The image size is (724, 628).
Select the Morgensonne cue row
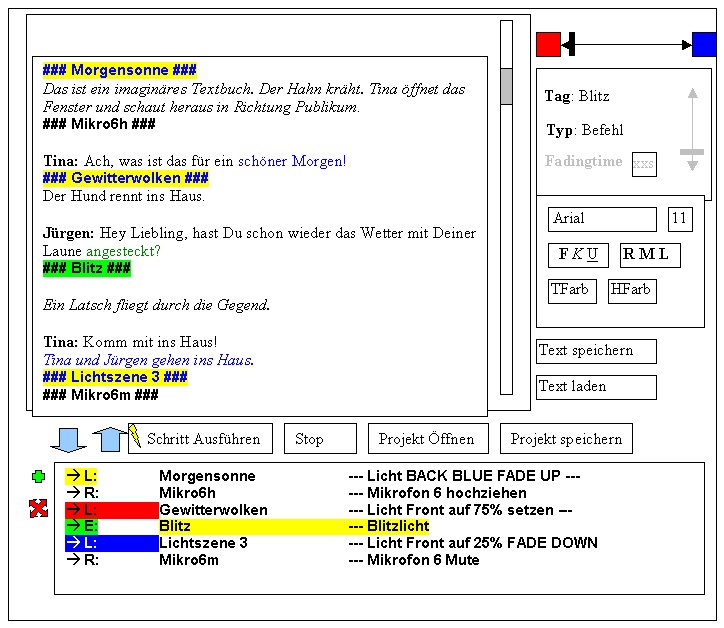206,476
